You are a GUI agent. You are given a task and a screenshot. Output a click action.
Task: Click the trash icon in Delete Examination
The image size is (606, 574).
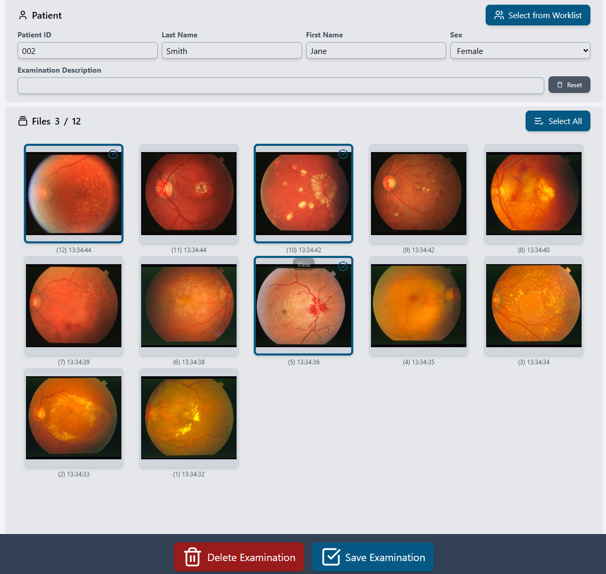[x=192, y=557]
